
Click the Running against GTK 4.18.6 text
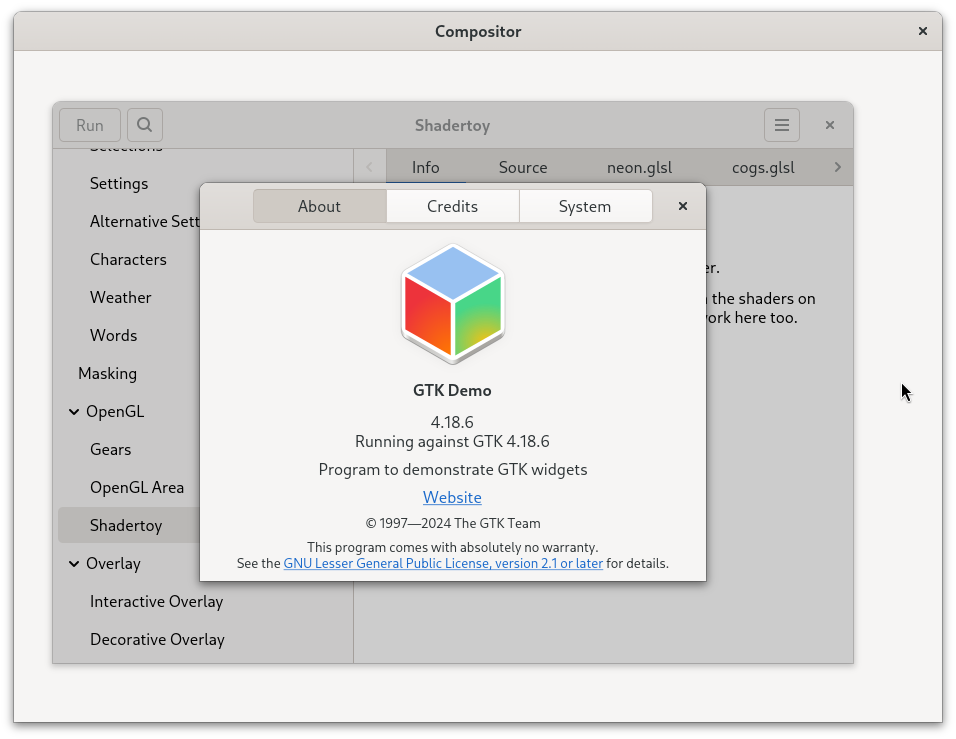click(x=452, y=441)
